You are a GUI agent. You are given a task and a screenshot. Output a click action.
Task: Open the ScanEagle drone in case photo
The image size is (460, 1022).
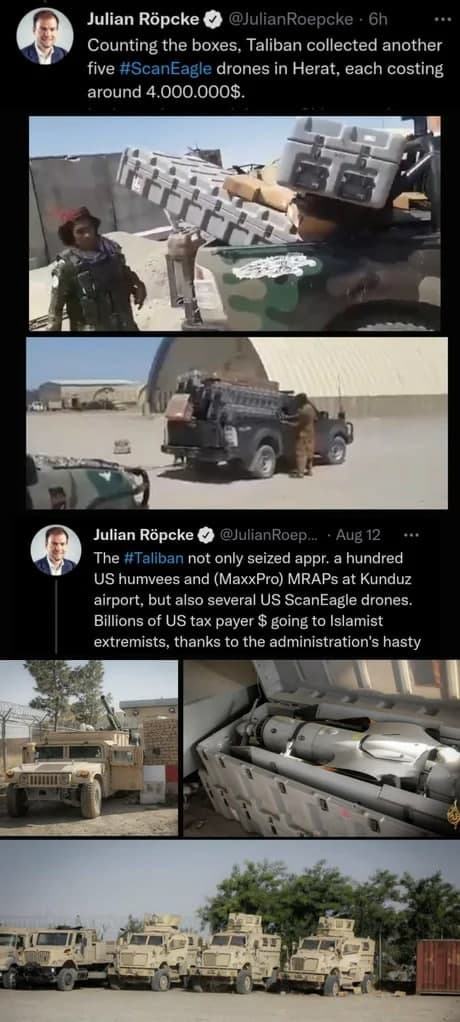pos(321,748)
